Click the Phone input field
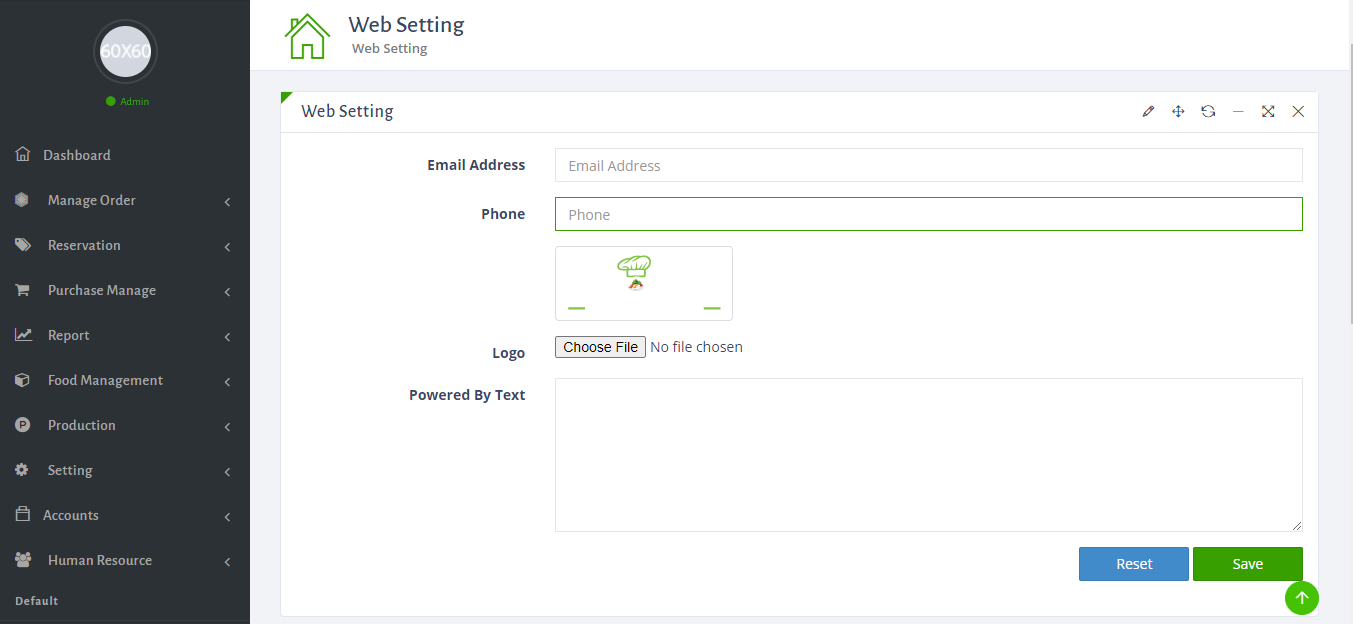 click(928, 214)
